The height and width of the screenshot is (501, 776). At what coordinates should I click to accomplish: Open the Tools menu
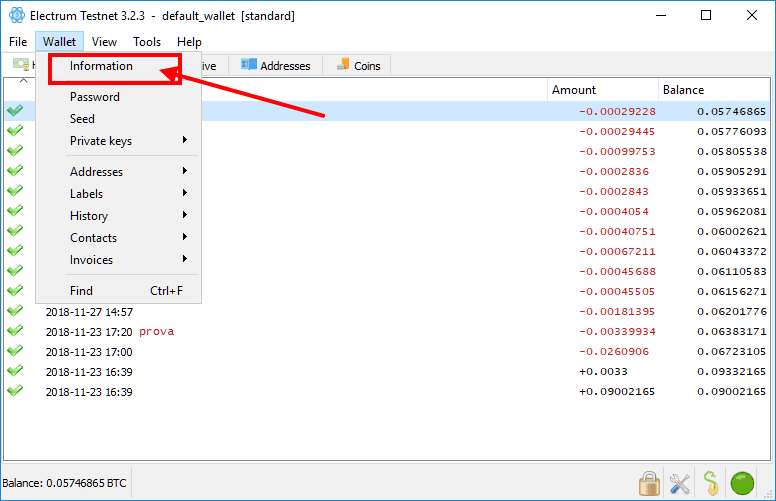pos(146,42)
